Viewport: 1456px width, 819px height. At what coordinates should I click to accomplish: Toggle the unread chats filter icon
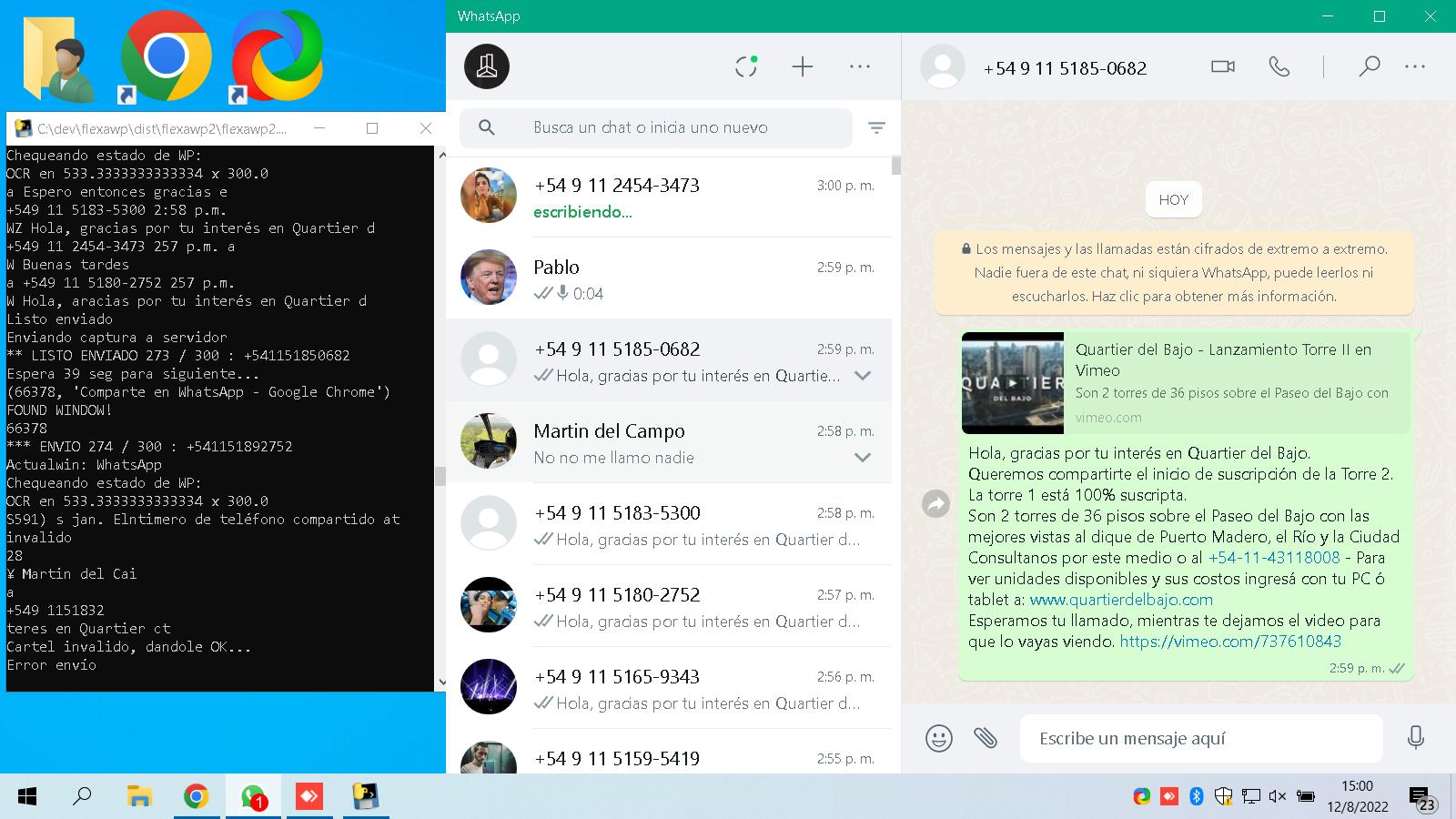pos(876,128)
